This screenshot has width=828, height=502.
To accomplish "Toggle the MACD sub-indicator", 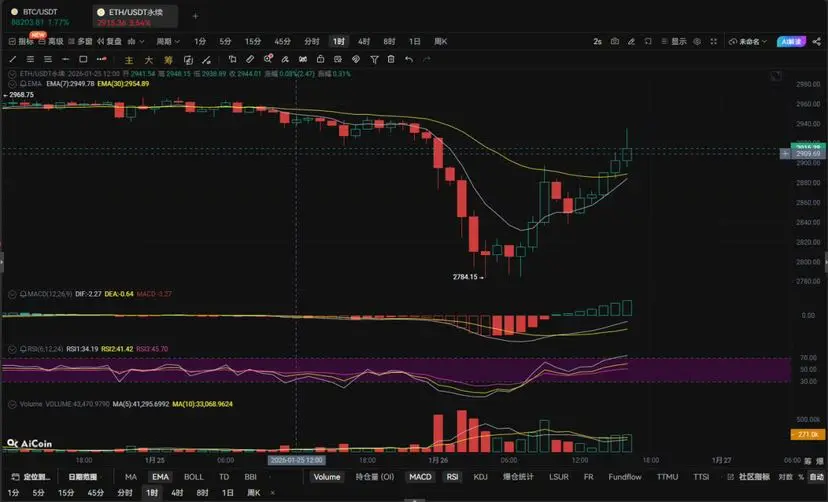I will (x=420, y=477).
